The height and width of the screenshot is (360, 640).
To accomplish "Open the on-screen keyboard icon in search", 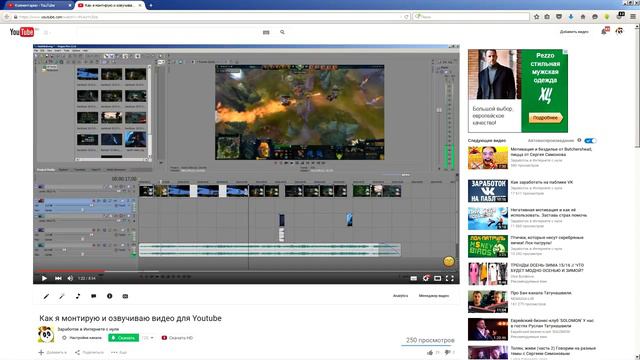I will (x=266, y=32).
